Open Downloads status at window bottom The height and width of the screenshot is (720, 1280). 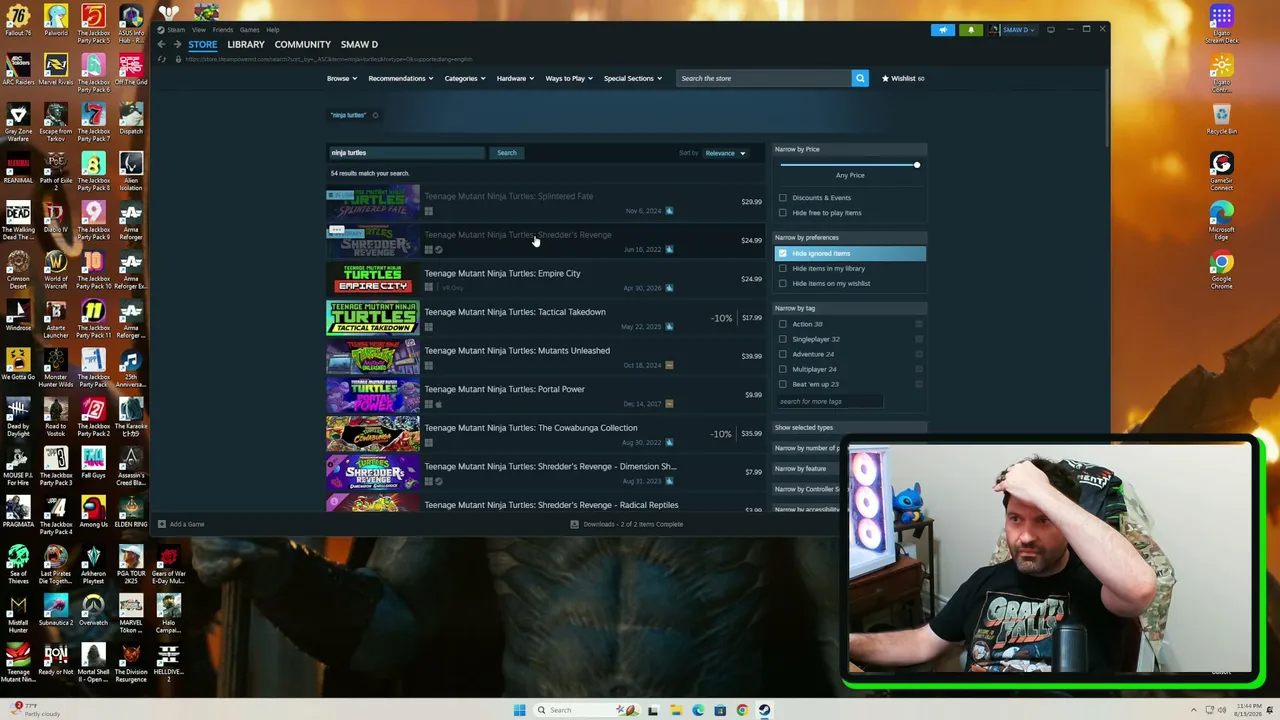[x=627, y=524]
